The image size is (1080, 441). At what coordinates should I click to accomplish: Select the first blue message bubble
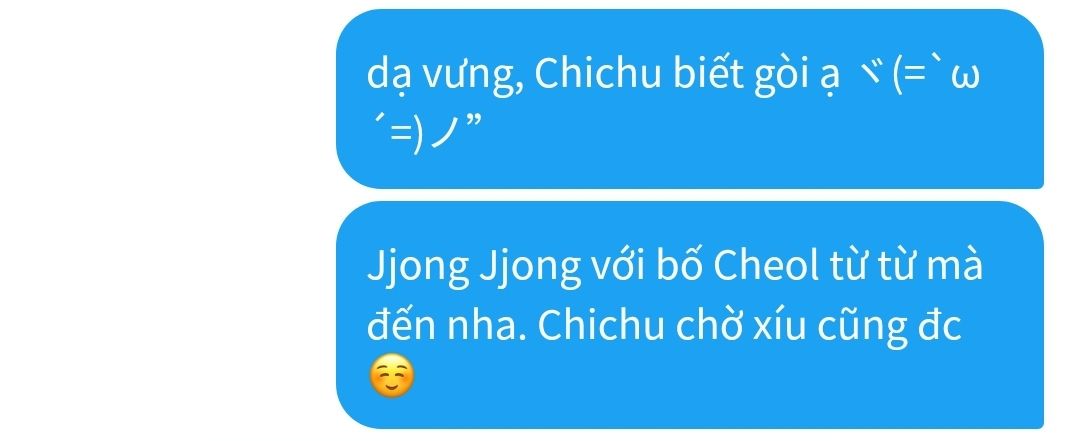tap(689, 99)
